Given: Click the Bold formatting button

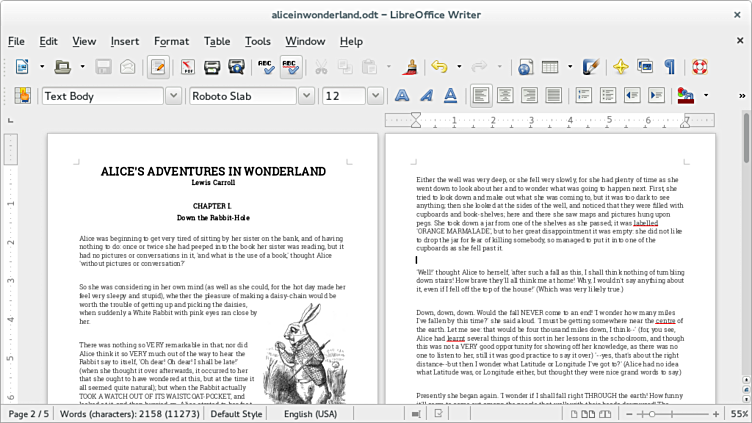Looking at the screenshot, I should tap(402, 96).
